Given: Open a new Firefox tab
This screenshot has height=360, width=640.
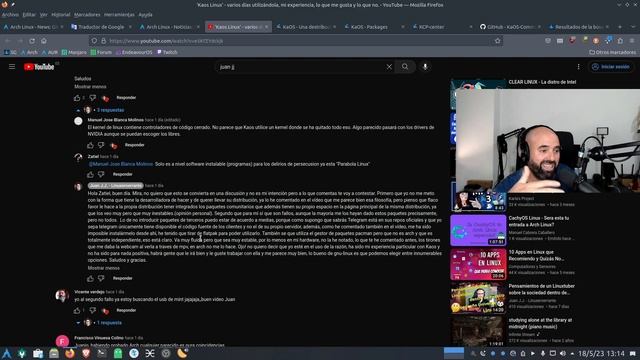Looking at the screenshot, I should [x=620, y=27].
